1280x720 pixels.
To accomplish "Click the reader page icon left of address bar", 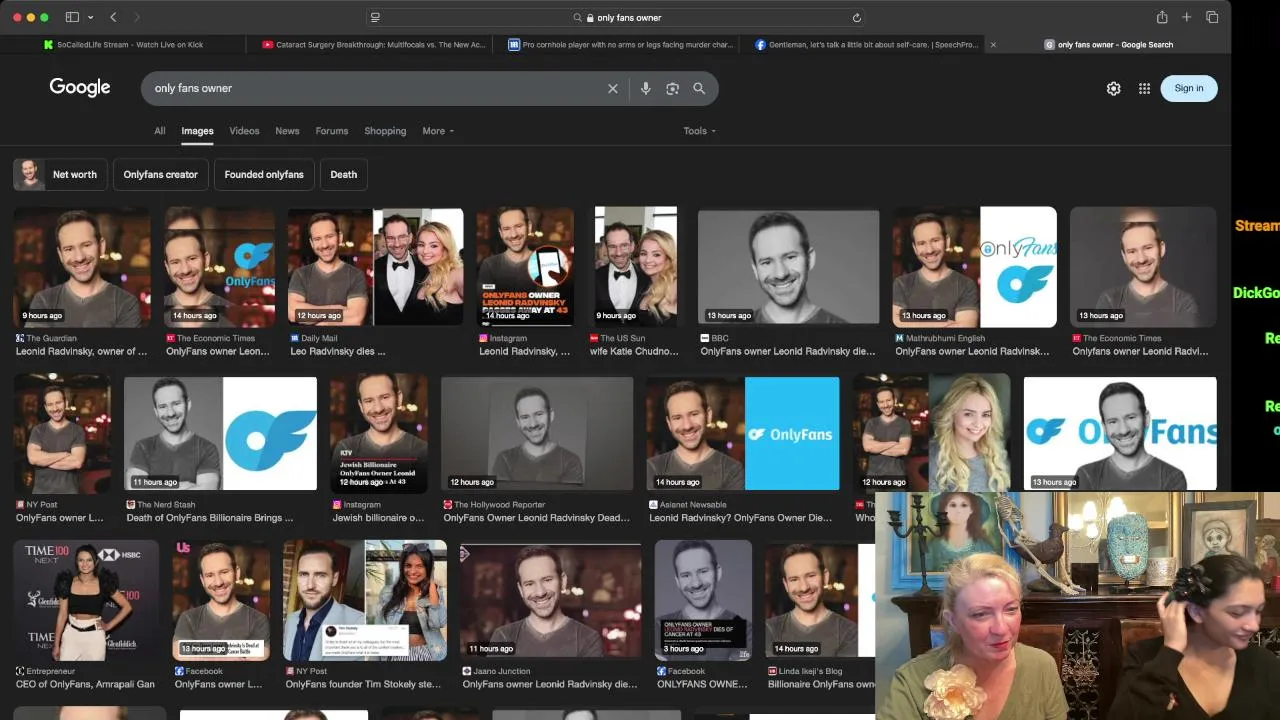I will click(375, 17).
